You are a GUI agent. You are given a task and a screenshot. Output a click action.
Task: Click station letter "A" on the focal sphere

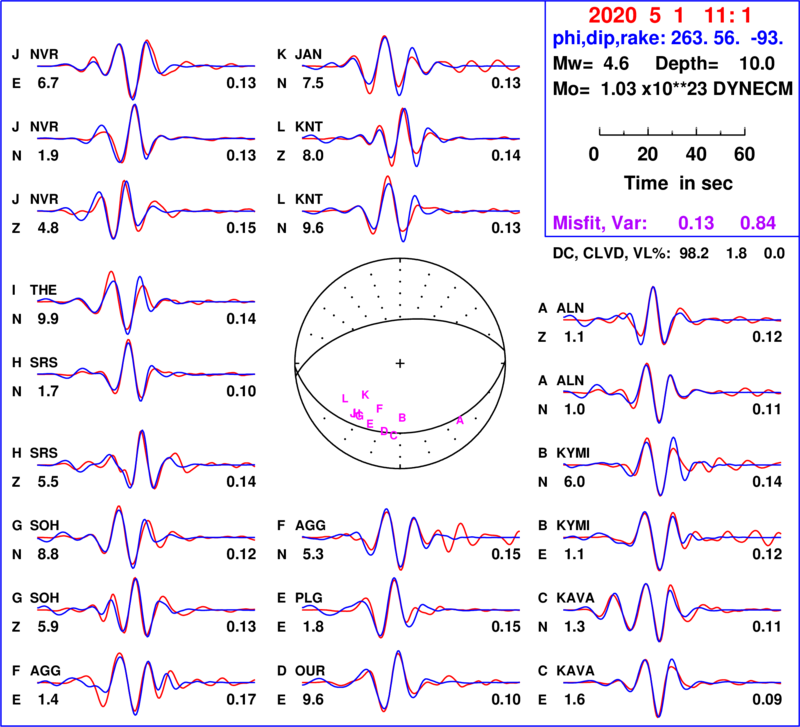[x=460, y=421]
